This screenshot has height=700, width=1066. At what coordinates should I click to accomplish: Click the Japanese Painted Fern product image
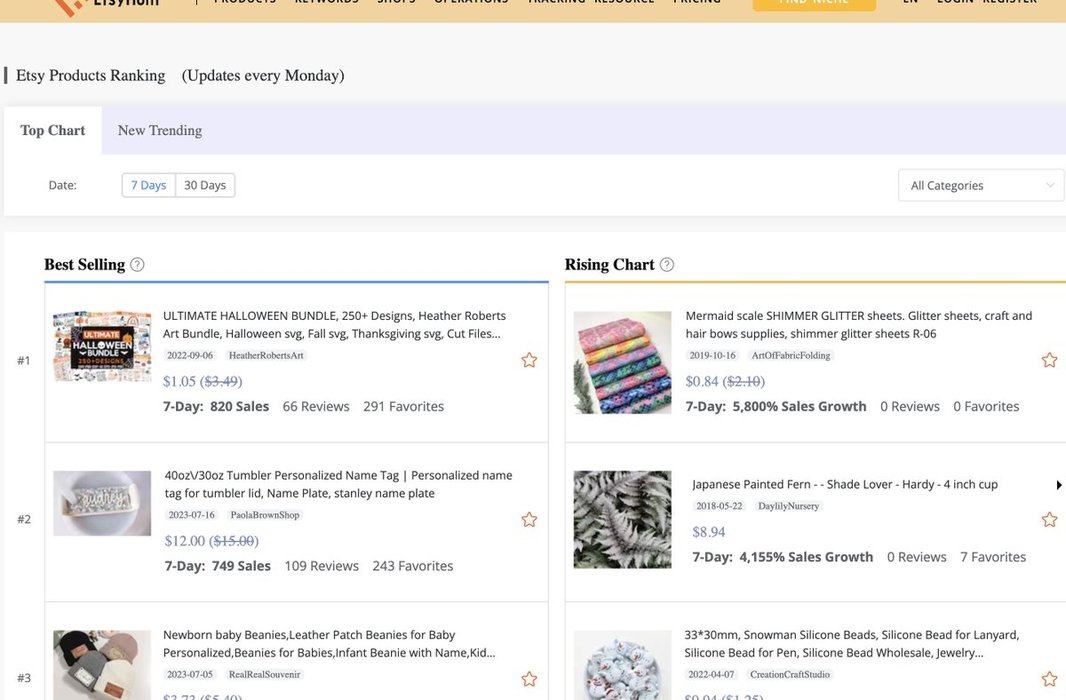coord(622,519)
